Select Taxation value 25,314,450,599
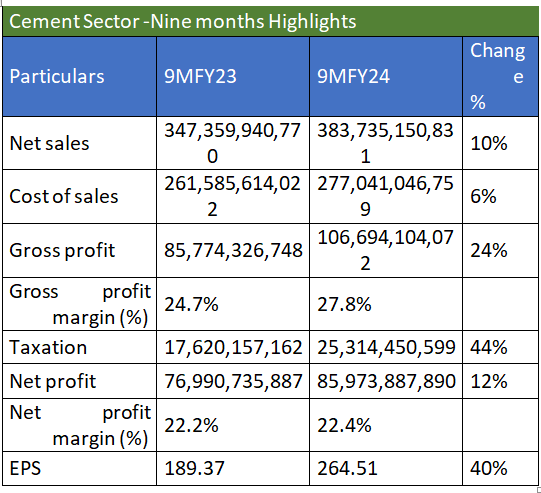The image size is (541, 493). pos(386,347)
